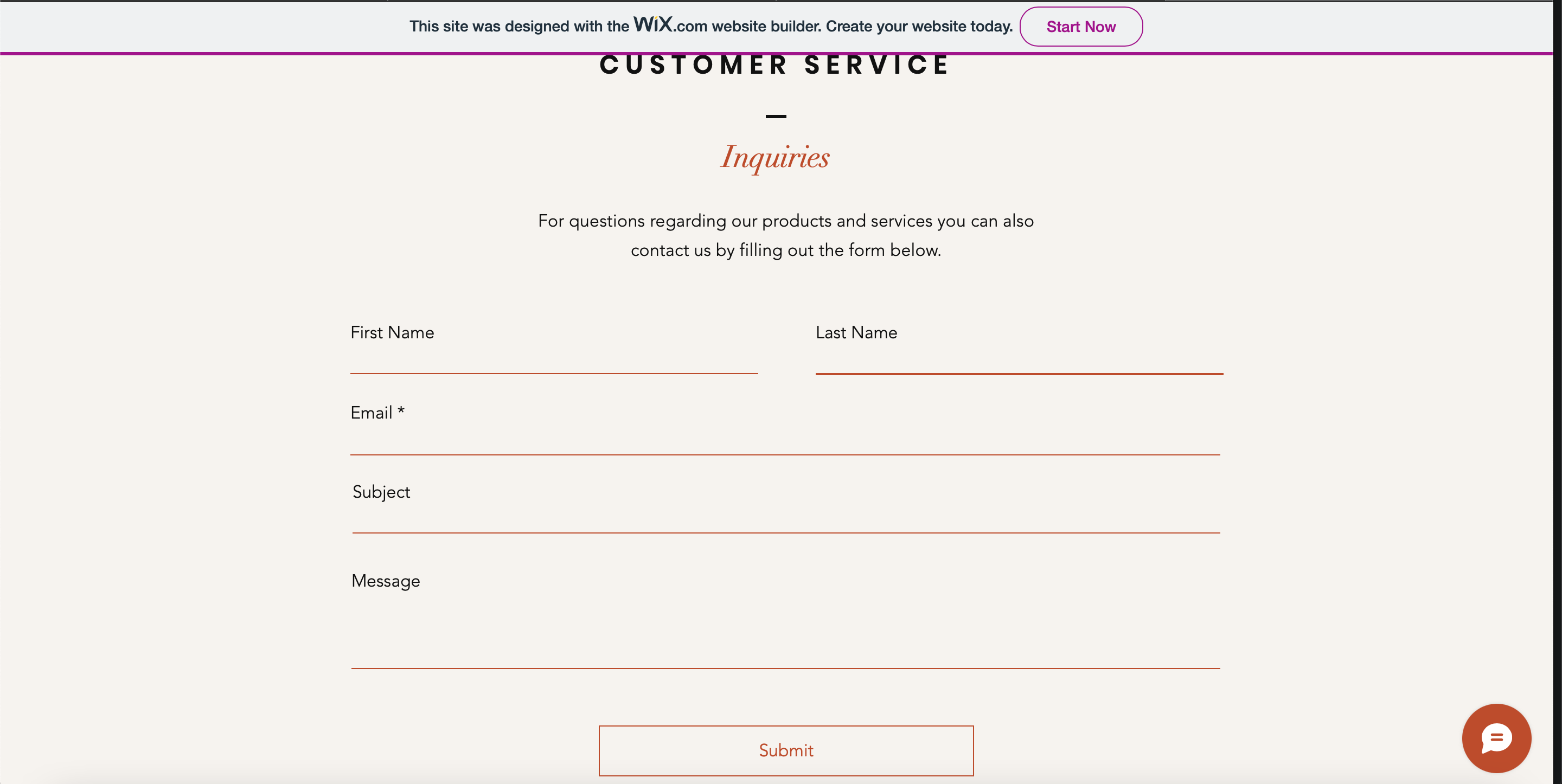Click the required Email * label
This screenshot has width=1562, height=784.
click(x=377, y=412)
